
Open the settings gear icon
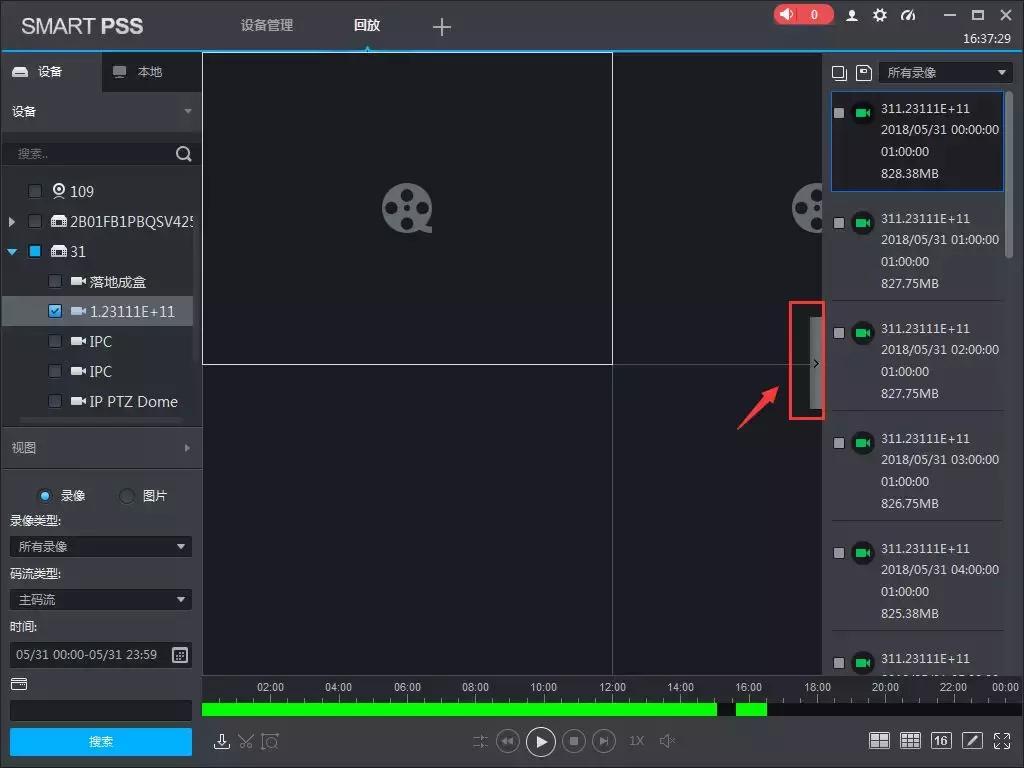[880, 15]
